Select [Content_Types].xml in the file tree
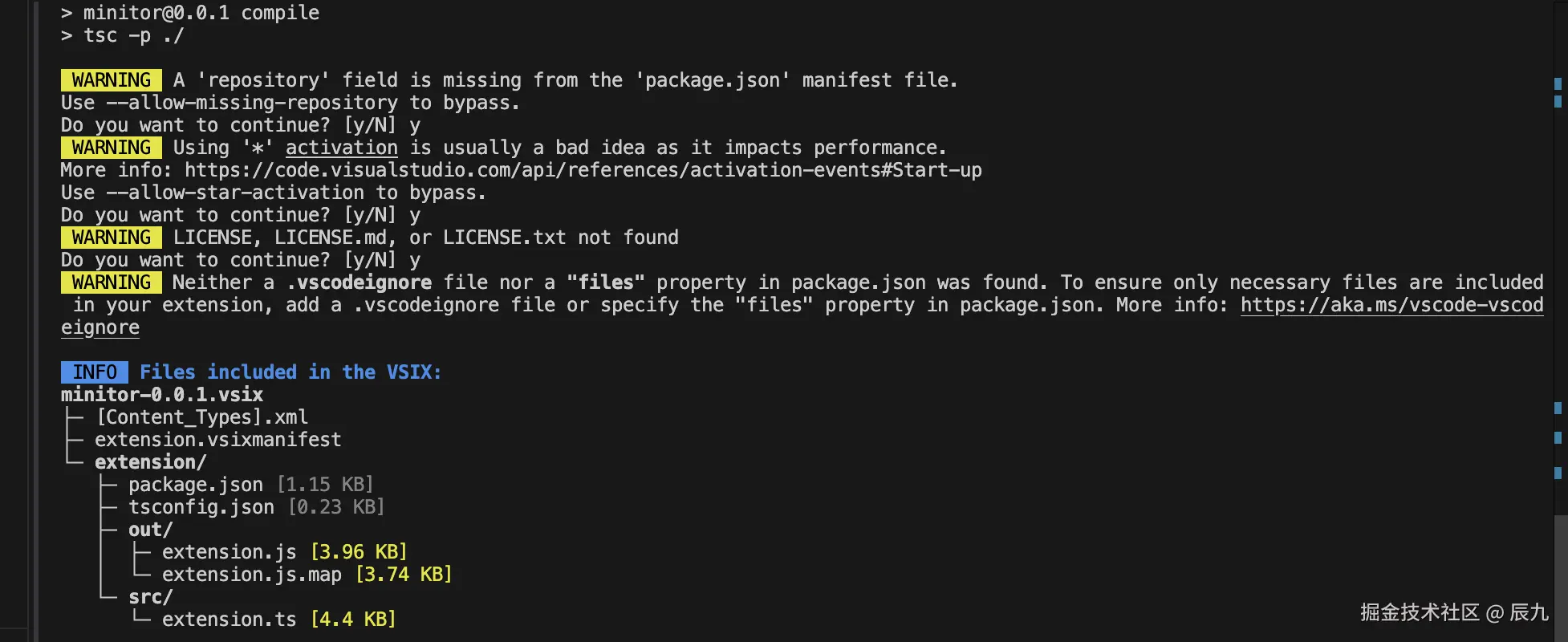This screenshot has height=642, width=1568. point(201,417)
